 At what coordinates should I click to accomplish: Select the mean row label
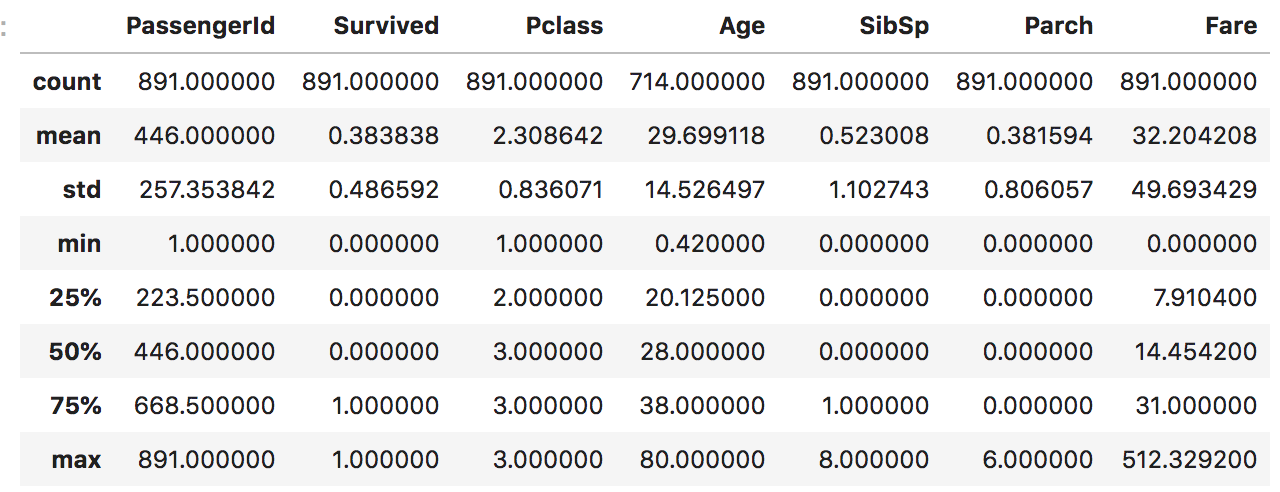click(69, 135)
